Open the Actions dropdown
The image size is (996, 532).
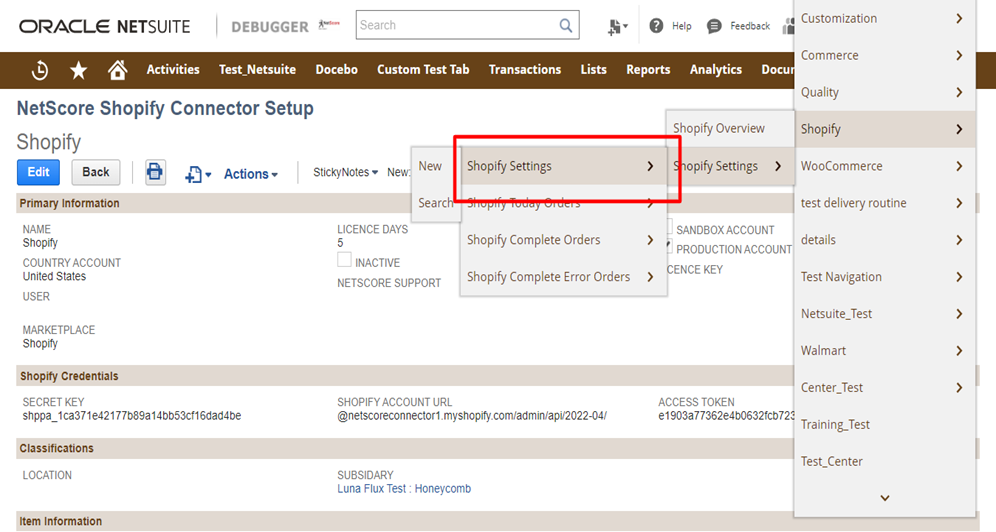click(x=250, y=174)
